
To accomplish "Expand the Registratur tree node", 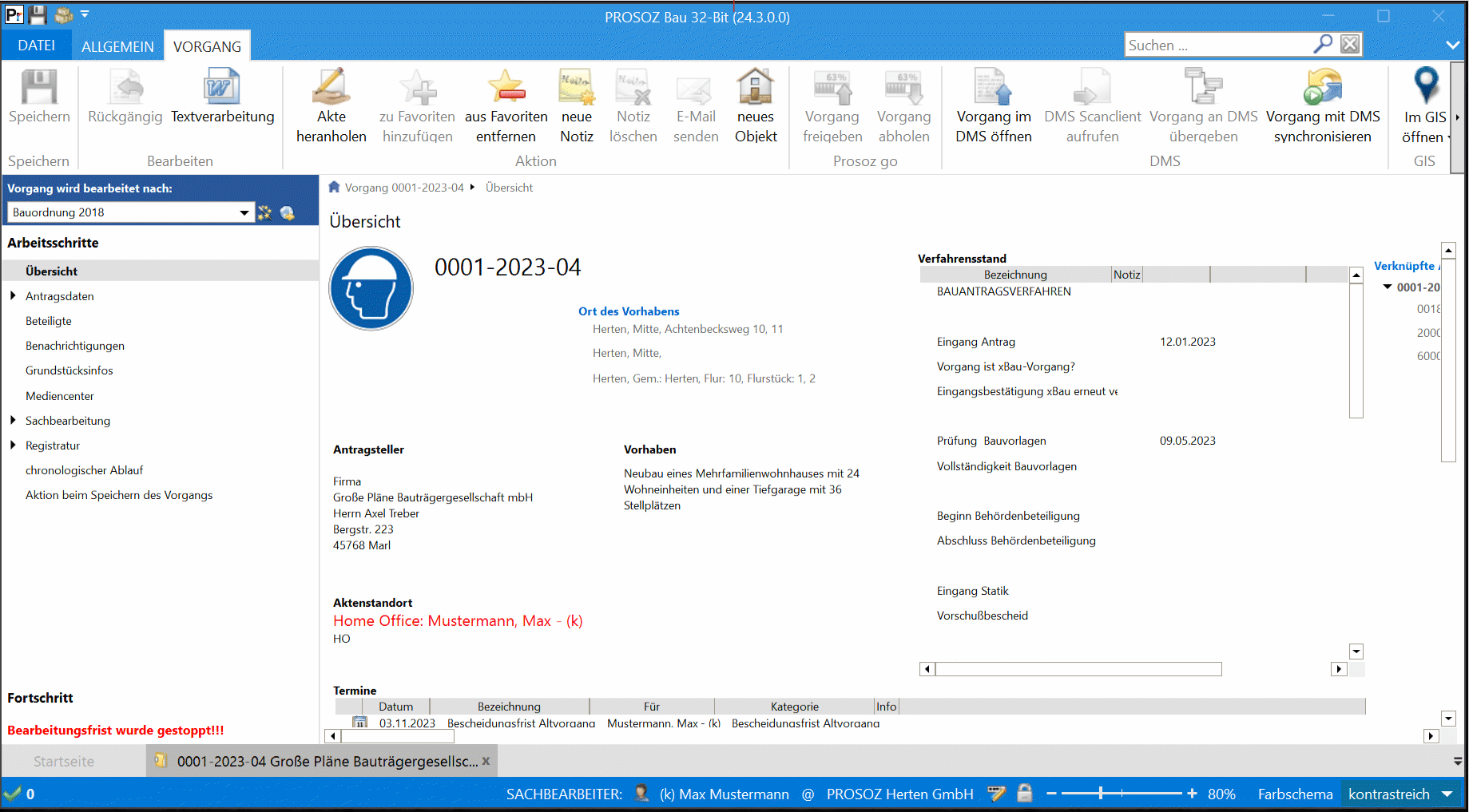I will pos(13,445).
